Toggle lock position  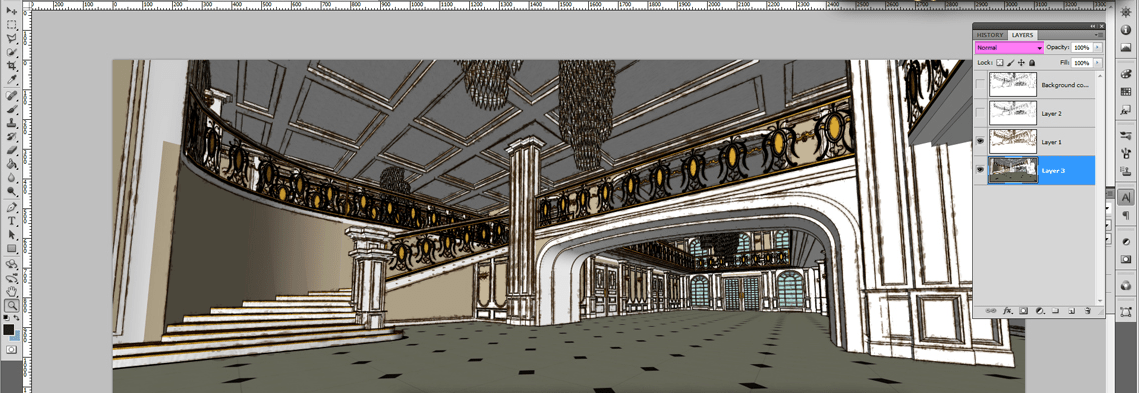point(1021,63)
